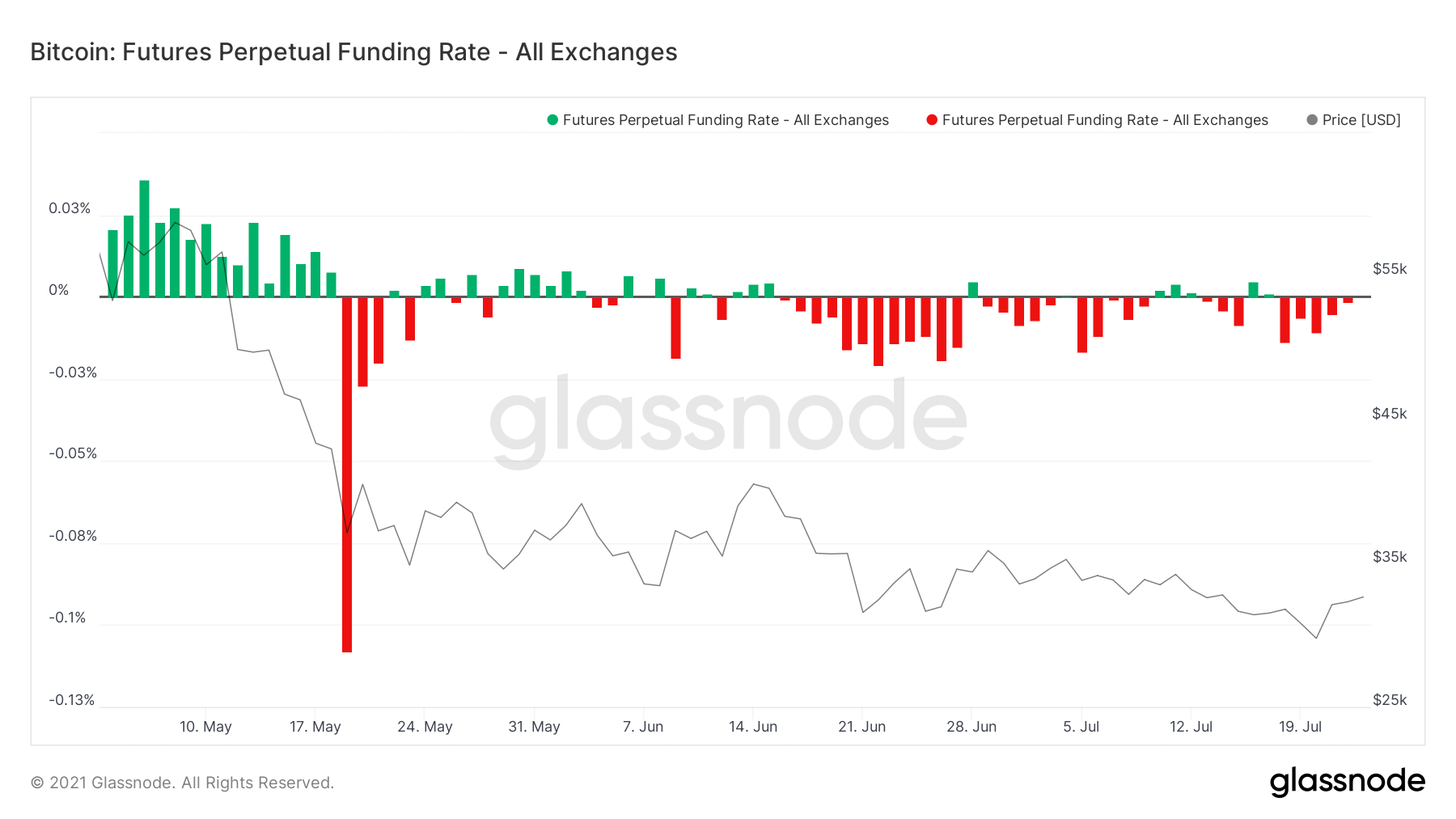
Task: Click the 14. Jun date label
Action: coord(752,726)
